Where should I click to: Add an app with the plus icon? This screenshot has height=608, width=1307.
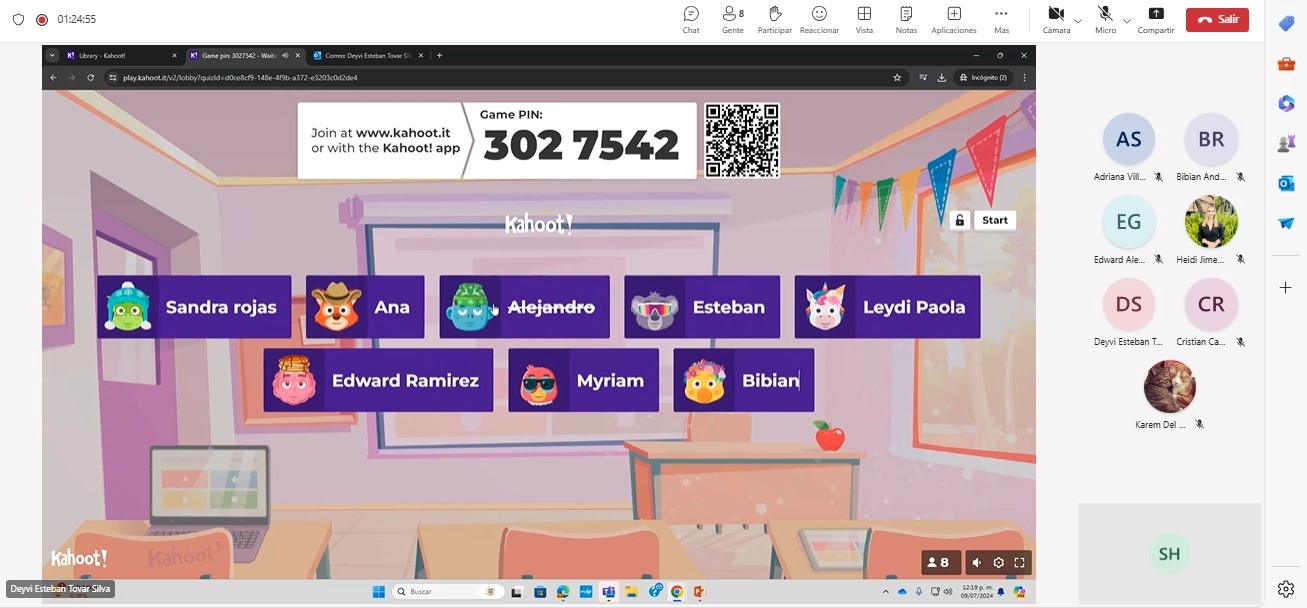pyautogui.click(x=1286, y=287)
